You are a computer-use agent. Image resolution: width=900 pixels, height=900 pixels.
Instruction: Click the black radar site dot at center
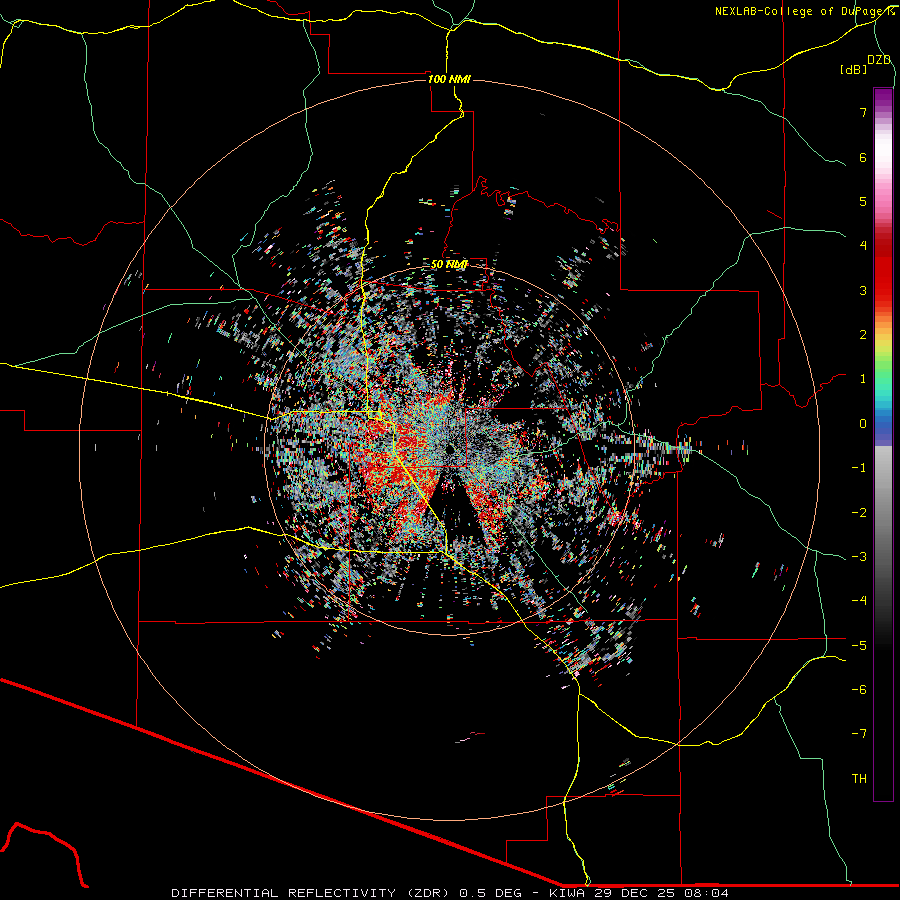450,449
